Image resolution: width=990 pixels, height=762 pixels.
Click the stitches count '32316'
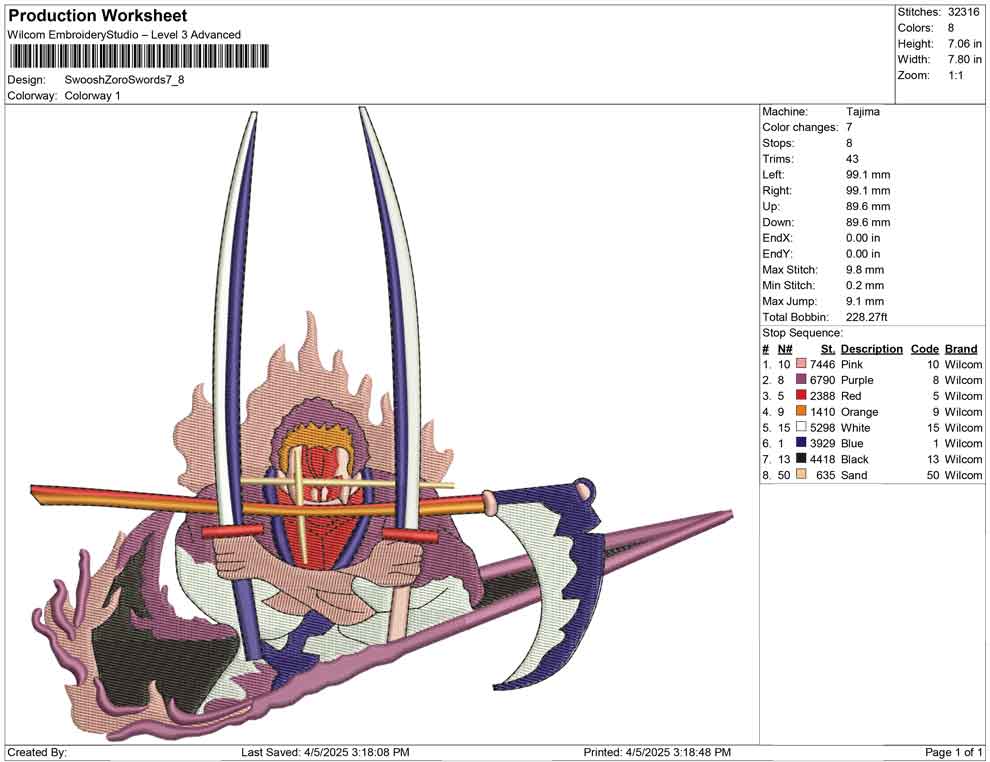(x=963, y=12)
